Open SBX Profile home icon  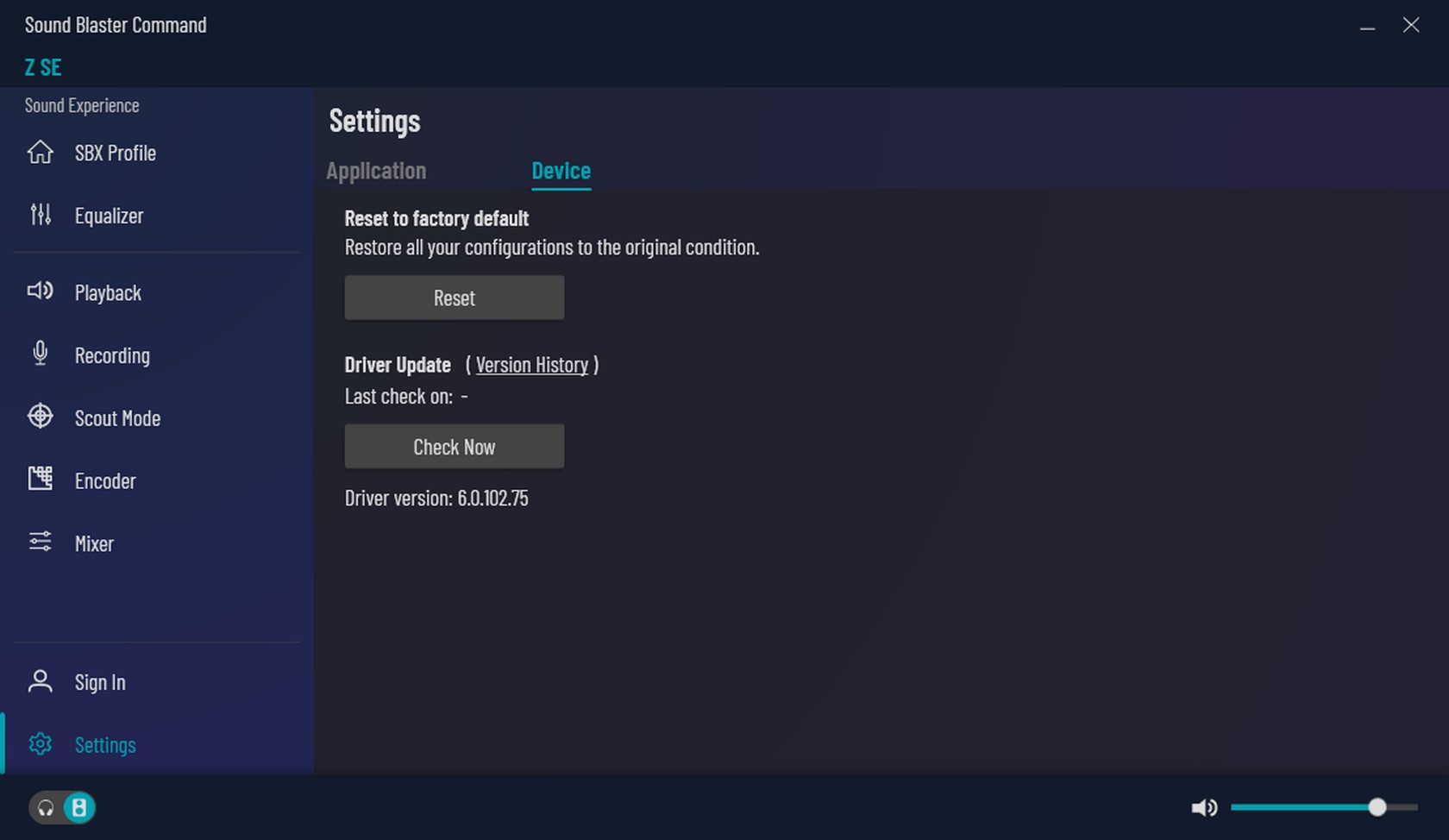40,153
